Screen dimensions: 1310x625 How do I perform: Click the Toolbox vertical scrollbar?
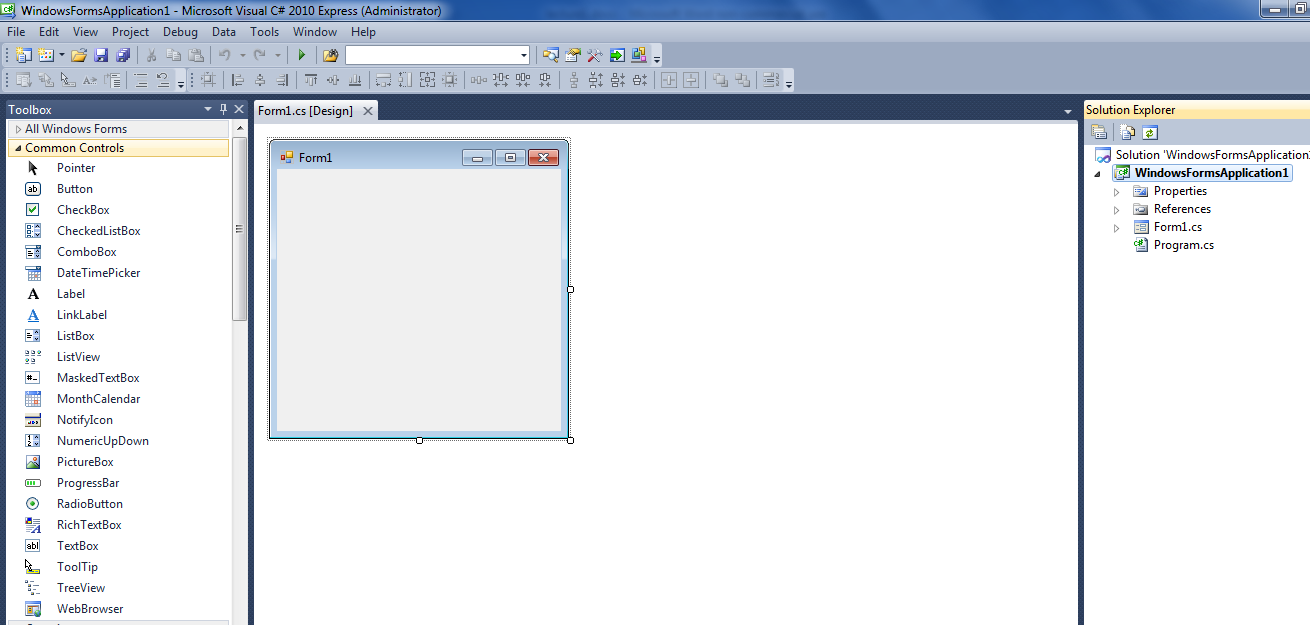[x=239, y=229]
